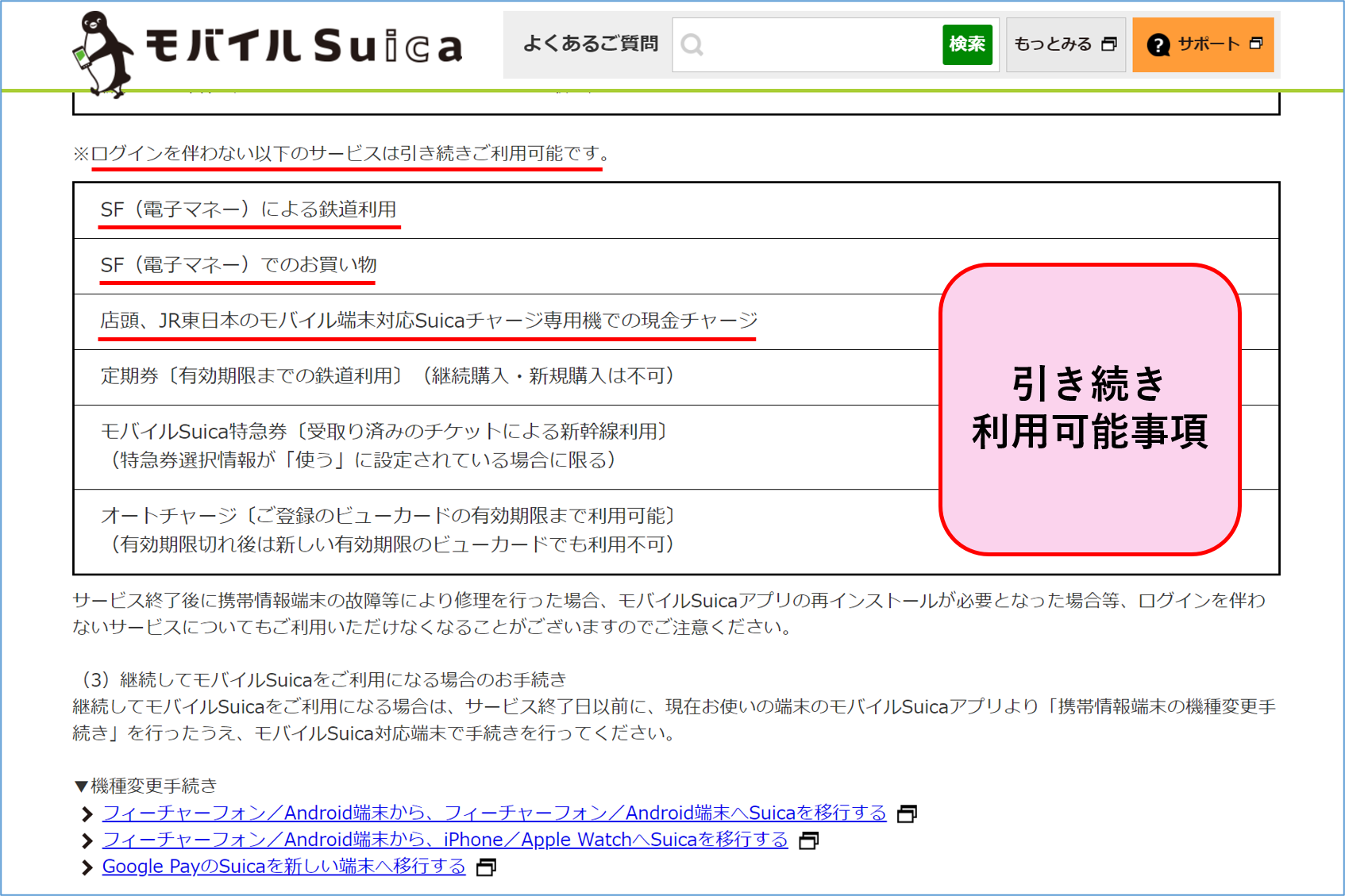Click paragraph starting サービス終了後に携帯情報端末の故障
1345x896 pixels.
click(x=669, y=613)
